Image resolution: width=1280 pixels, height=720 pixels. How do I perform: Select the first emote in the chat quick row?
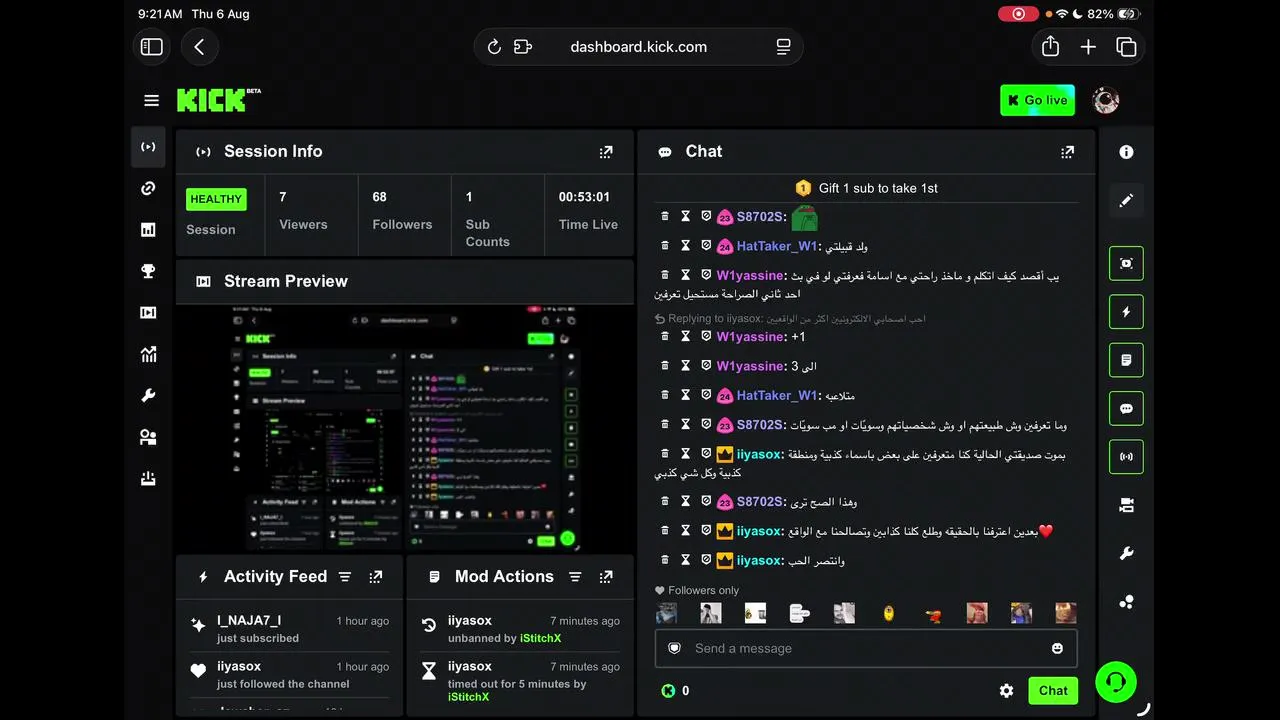point(666,613)
